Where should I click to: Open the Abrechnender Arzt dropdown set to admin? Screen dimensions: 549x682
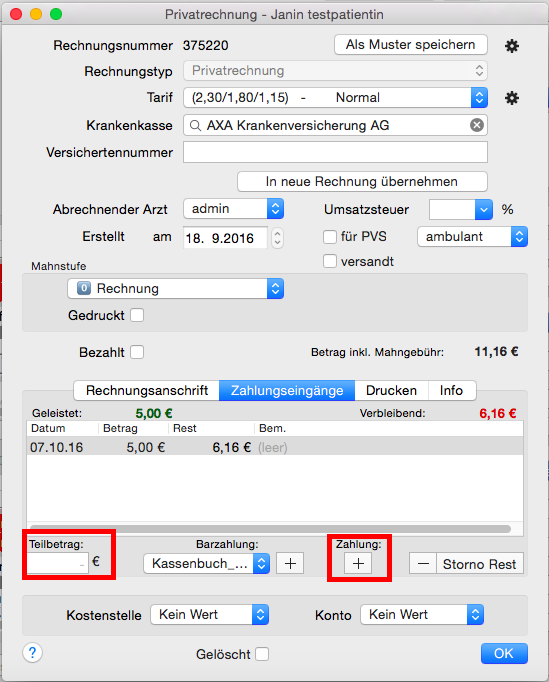click(x=234, y=209)
